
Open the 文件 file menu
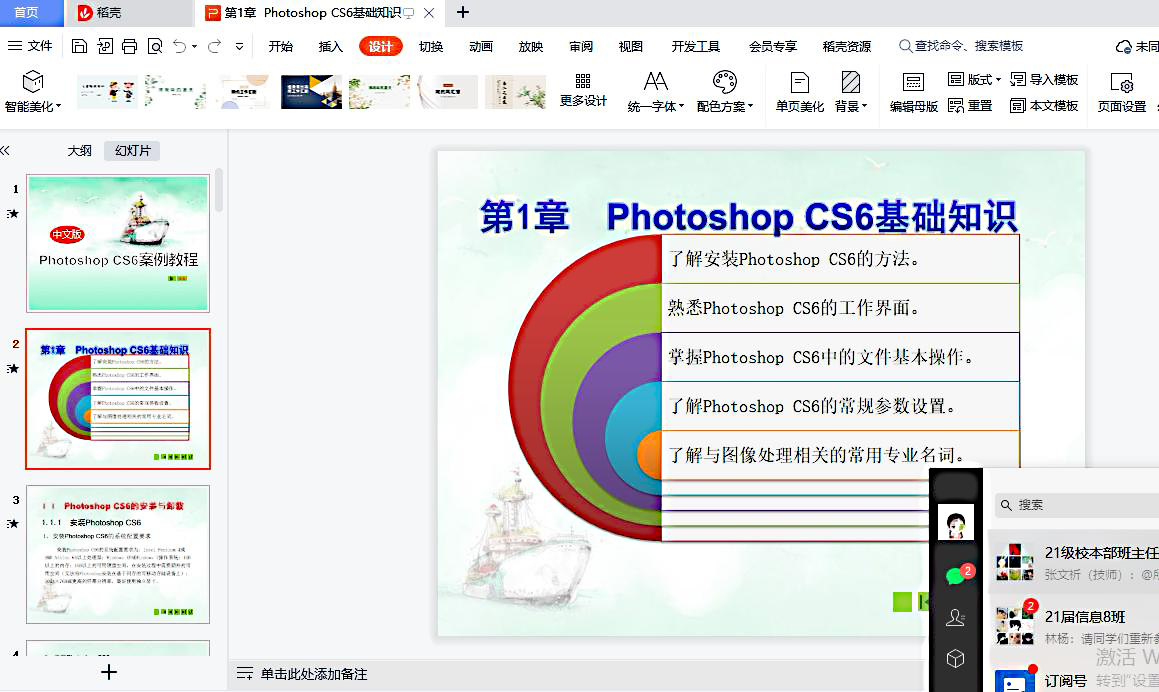[30, 46]
